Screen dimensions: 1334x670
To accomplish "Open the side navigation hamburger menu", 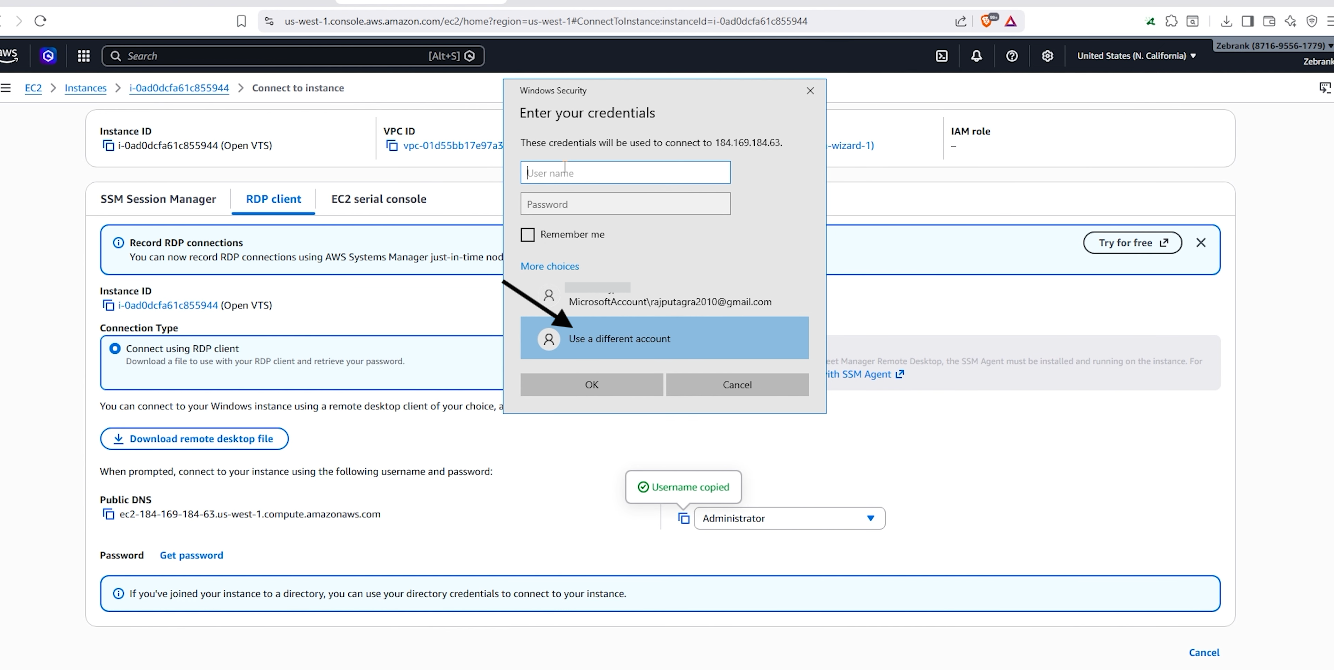I will (5, 88).
